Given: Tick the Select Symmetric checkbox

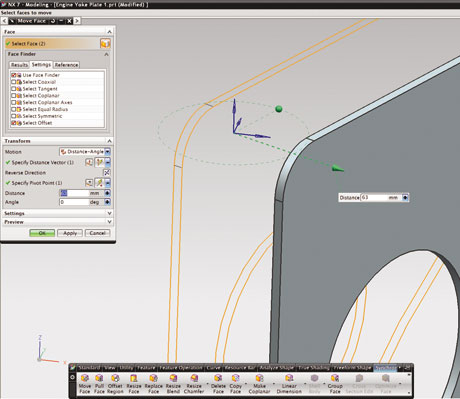Looking at the screenshot, I should [x=14, y=116].
